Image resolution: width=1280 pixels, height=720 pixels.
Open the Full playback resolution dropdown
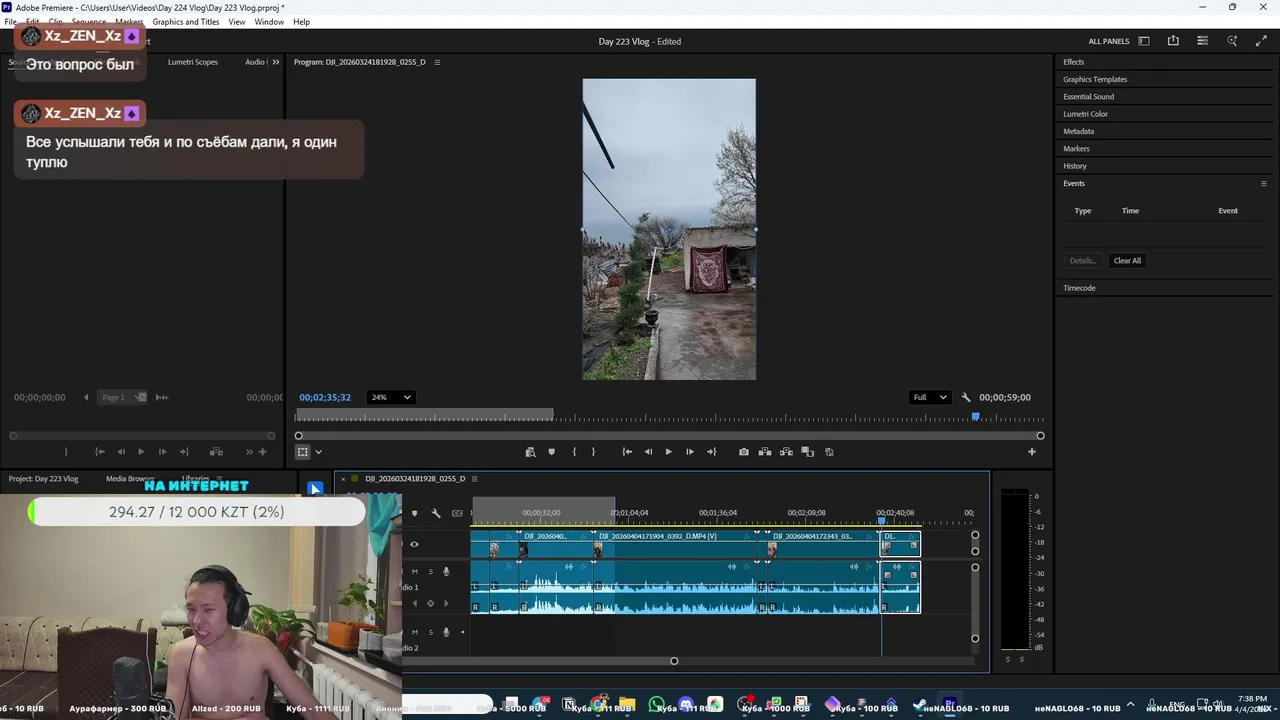(930, 397)
